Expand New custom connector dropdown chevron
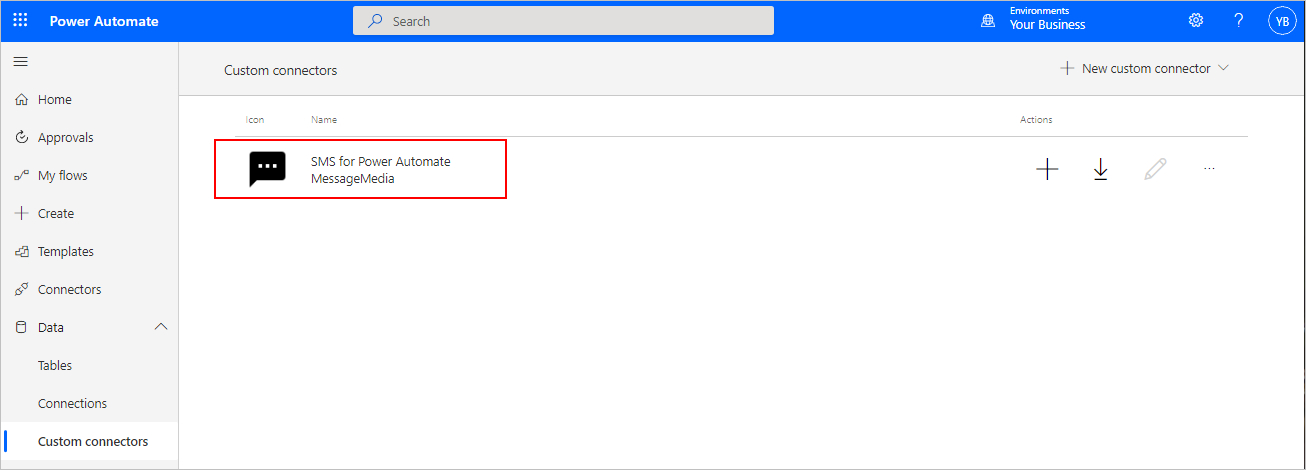The image size is (1306, 470). [x=1222, y=69]
